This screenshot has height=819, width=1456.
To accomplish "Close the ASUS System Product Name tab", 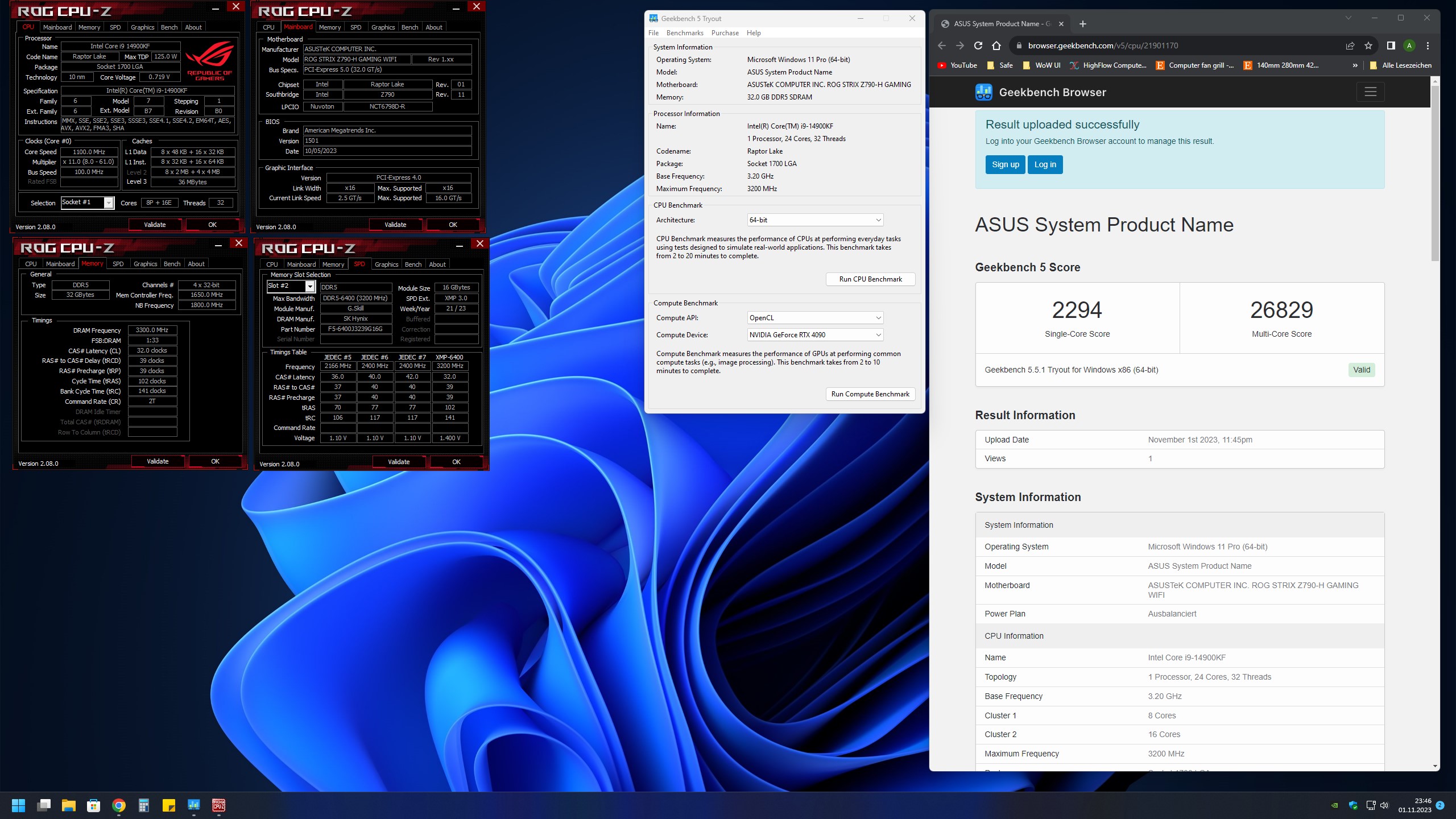I will coord(1061,24).
